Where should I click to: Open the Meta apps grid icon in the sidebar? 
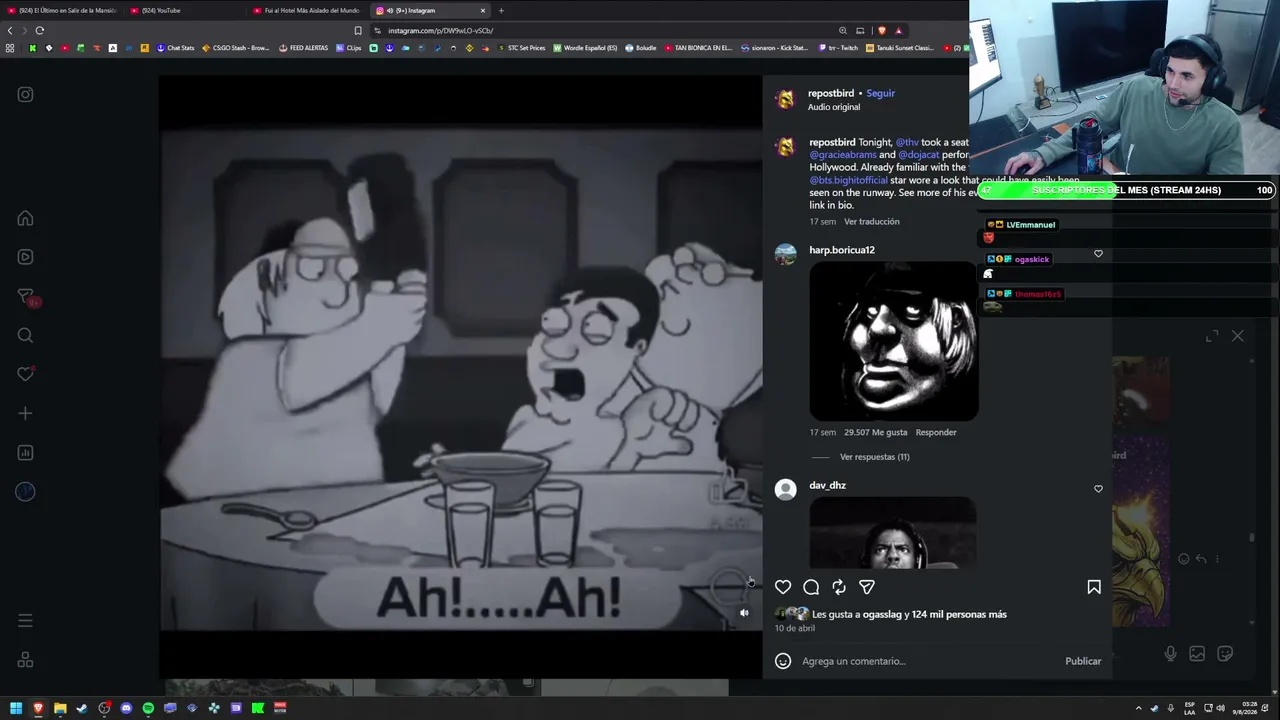point(25,660)
